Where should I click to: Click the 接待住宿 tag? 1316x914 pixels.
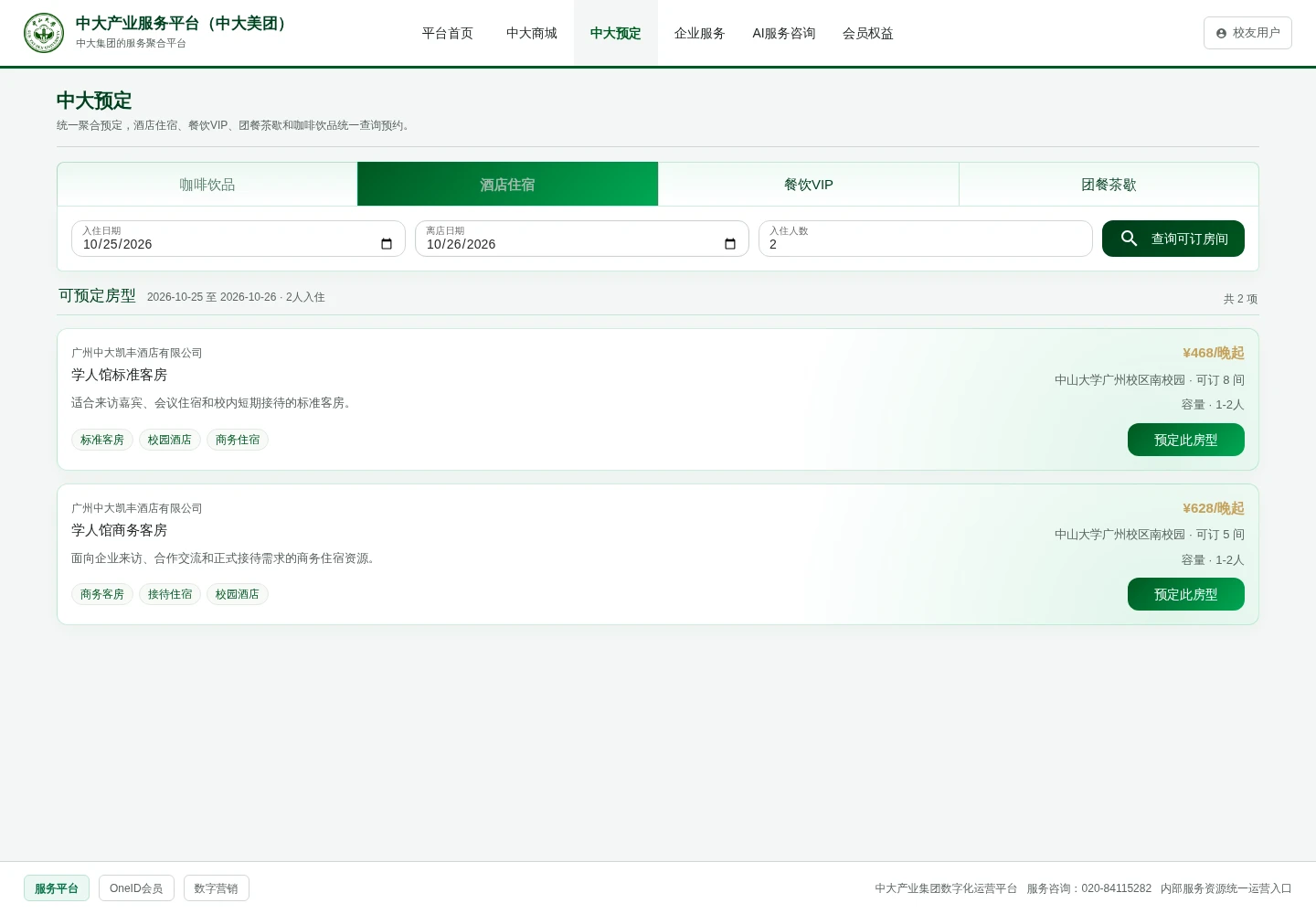(x=170, y=594)
